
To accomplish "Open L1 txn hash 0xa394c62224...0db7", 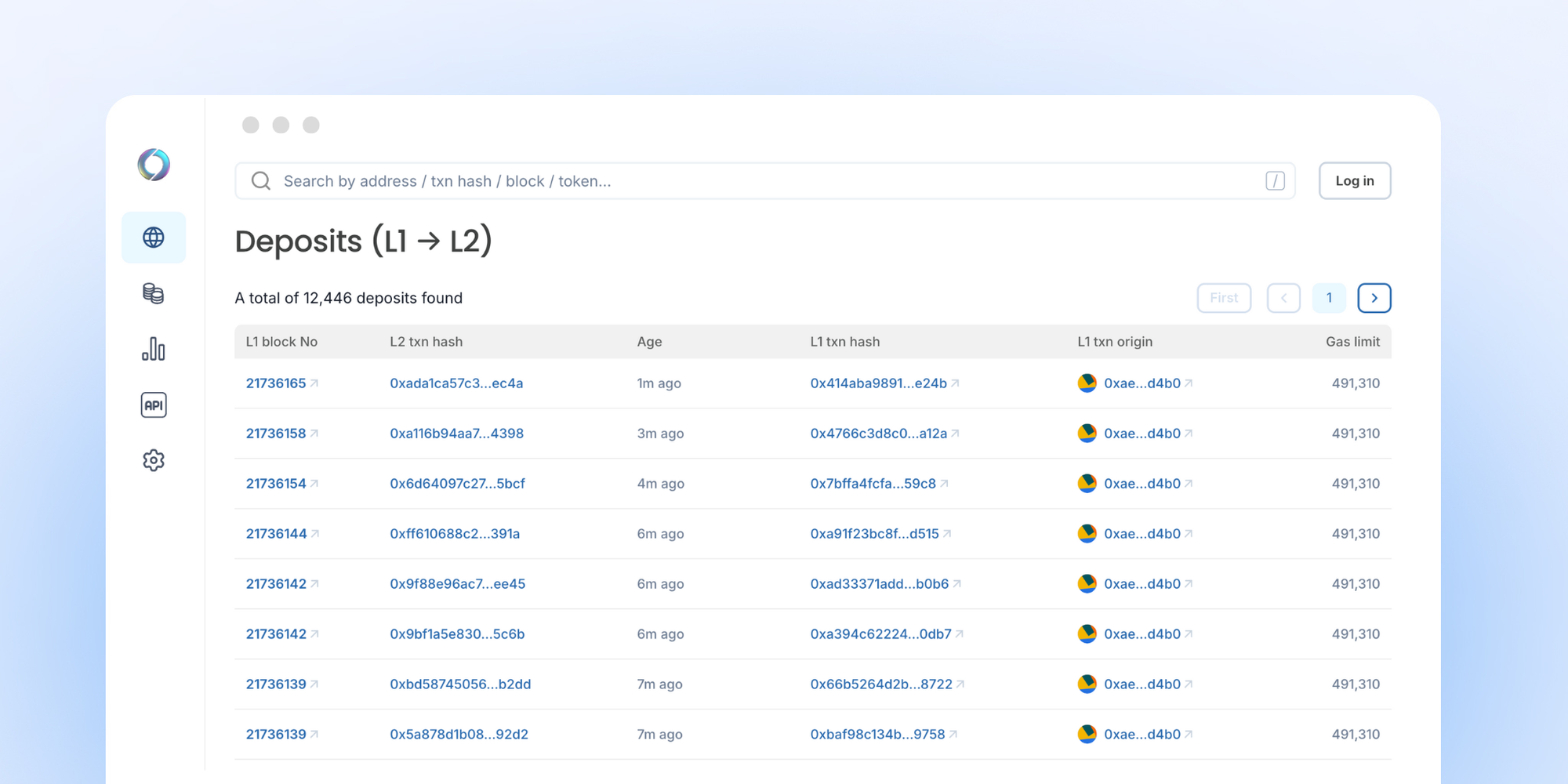I will point(880,634).
